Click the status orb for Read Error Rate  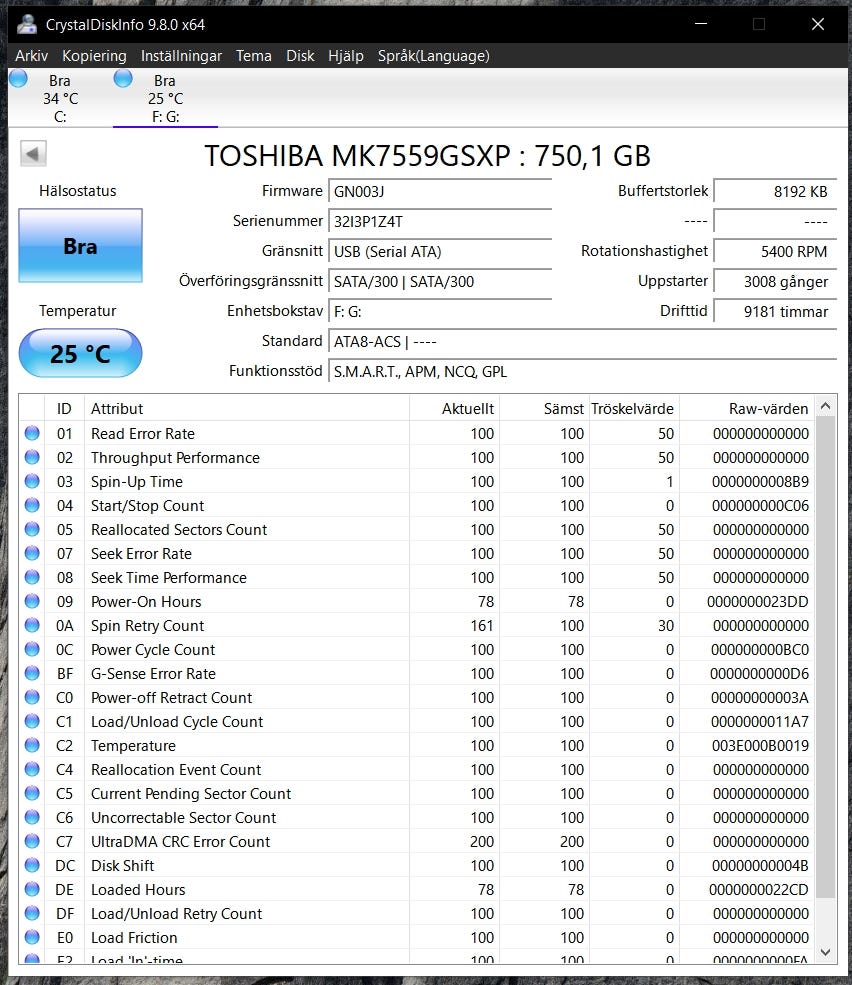tap(32, 433)
